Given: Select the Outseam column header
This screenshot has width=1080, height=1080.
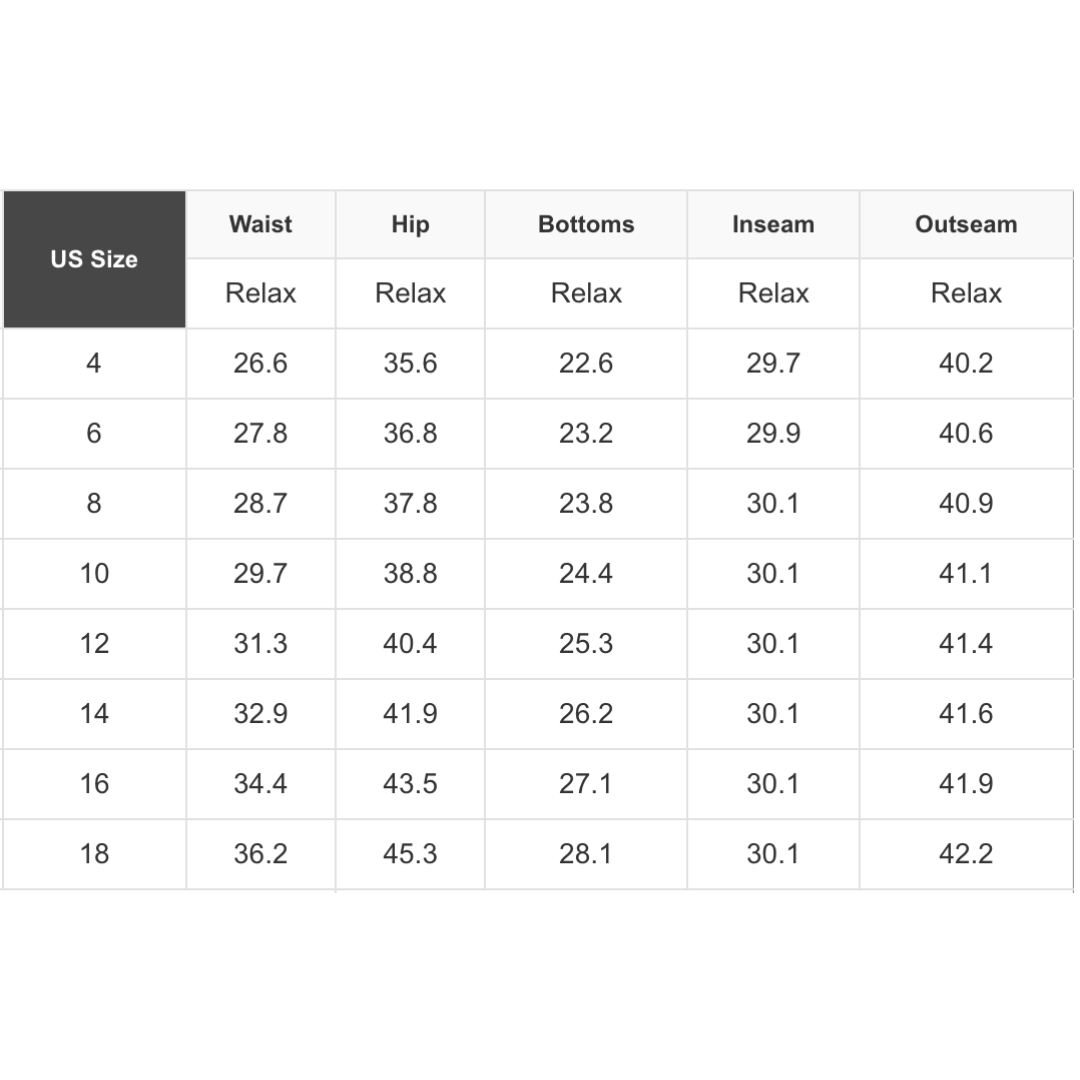Looking at the screenshot, I should point(966,224).
